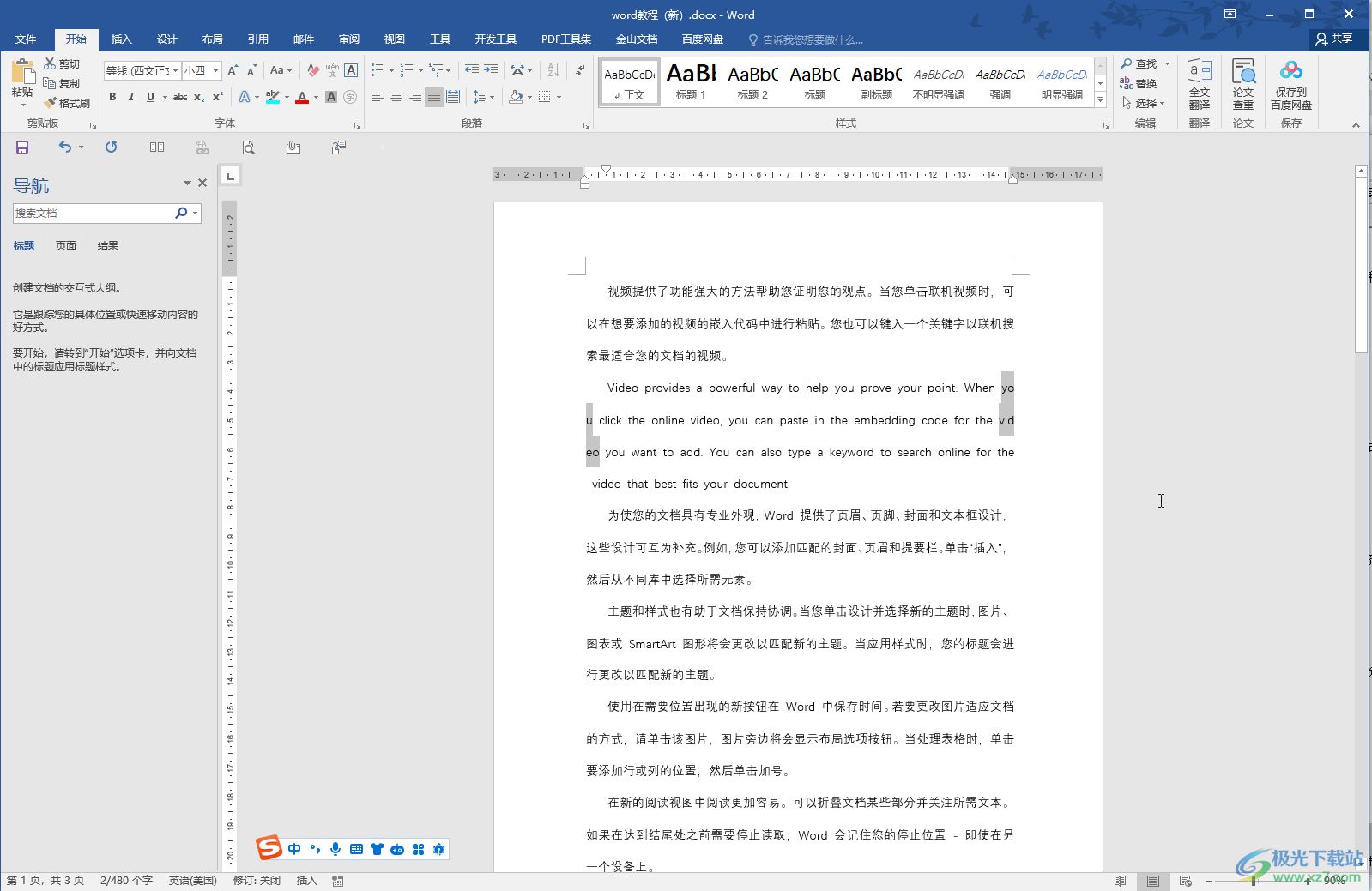Click 查找 find button

(1140, 63)
